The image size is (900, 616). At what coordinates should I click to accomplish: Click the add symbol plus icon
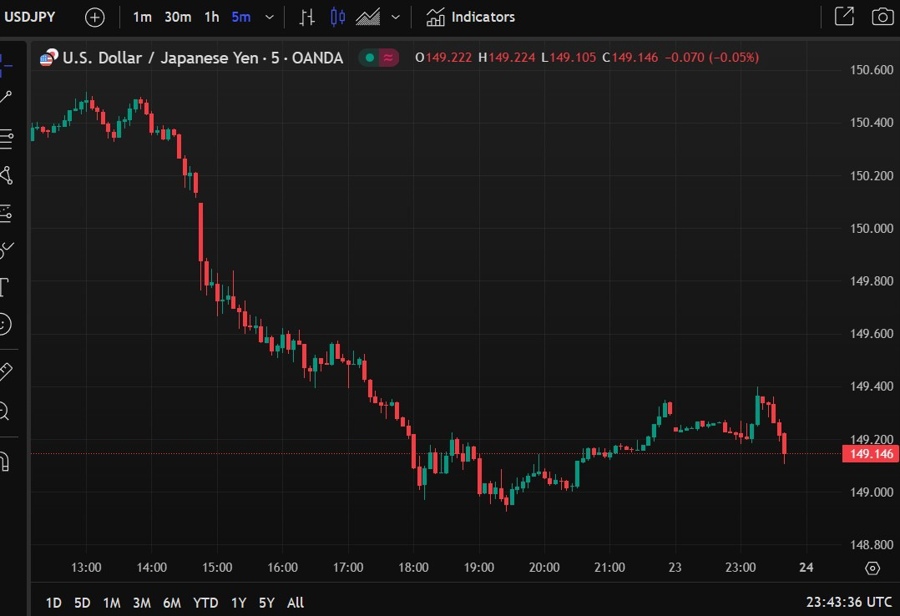(x=95, y=17)
